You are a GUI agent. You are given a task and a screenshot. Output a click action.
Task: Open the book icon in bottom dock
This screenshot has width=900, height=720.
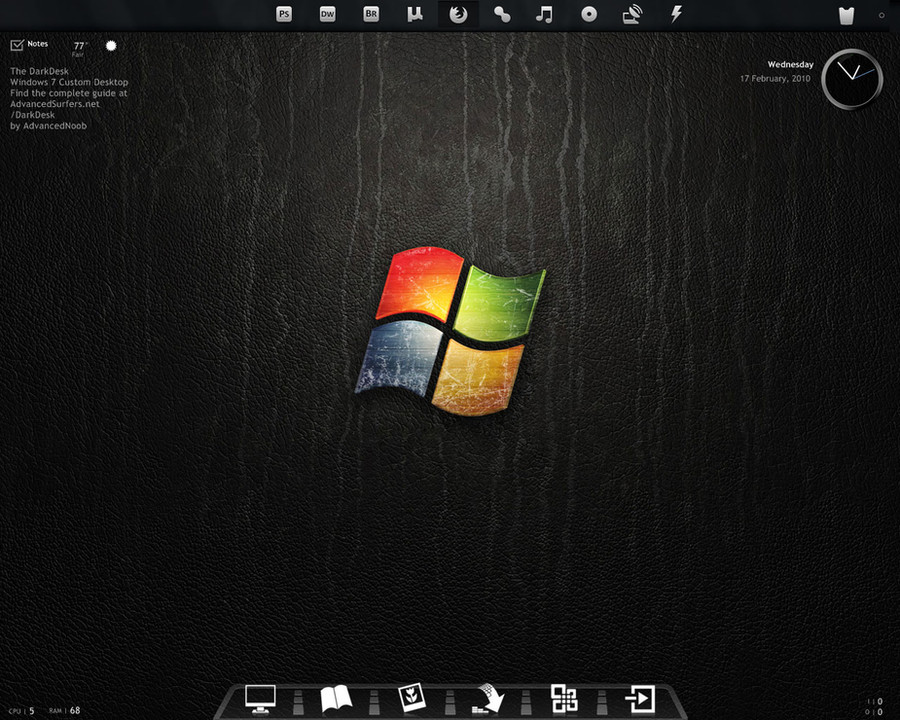click(x=336, y=699)
